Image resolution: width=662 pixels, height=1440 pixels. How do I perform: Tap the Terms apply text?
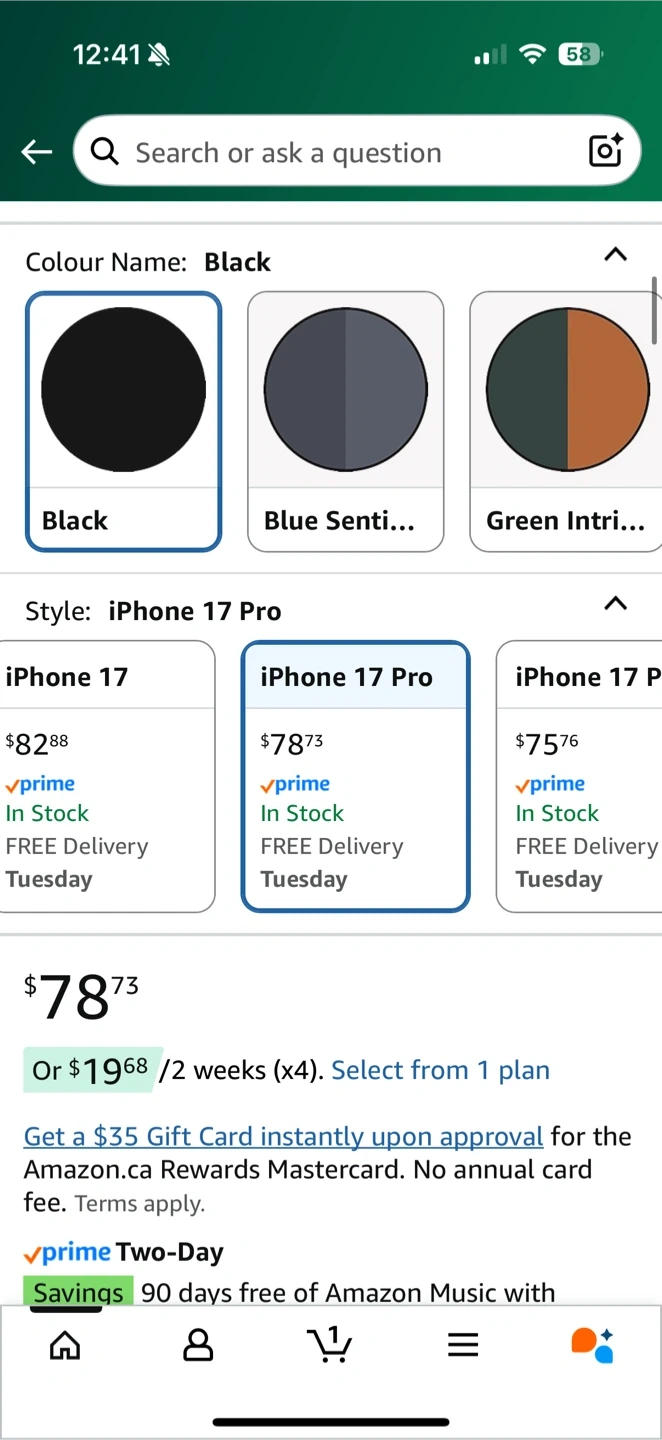139,1204
